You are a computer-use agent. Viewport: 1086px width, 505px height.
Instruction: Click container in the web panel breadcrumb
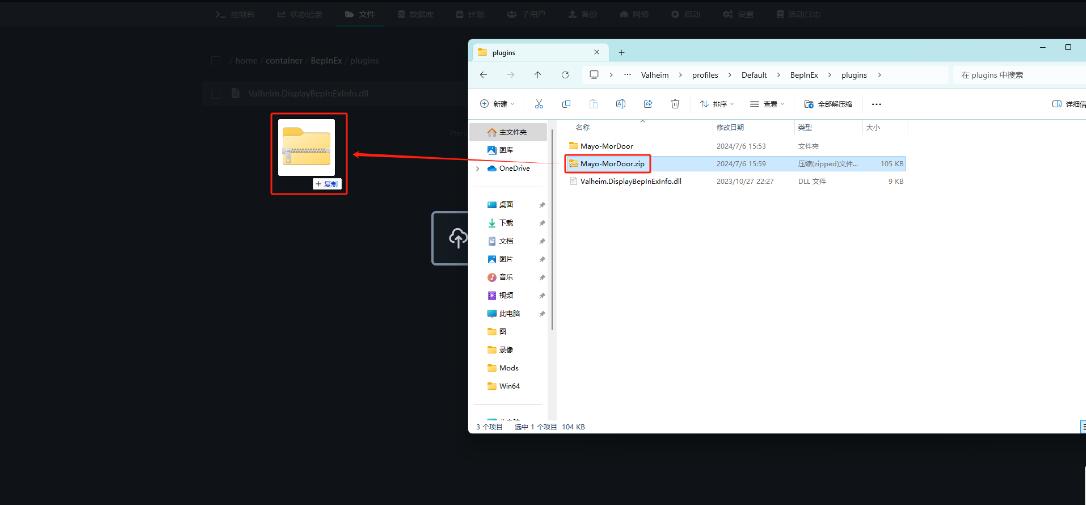[284, 60]
